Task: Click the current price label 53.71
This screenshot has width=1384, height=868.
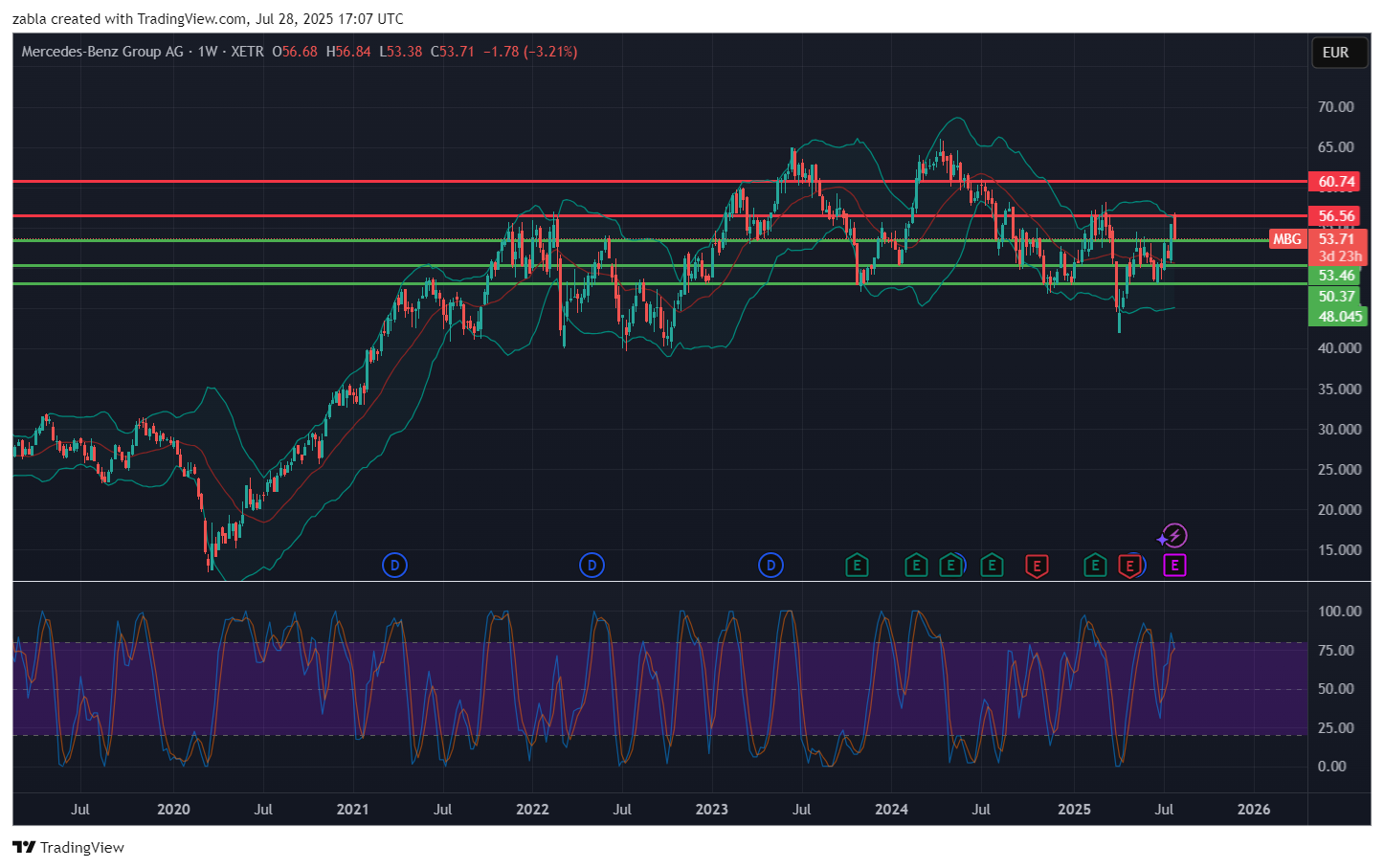Action: (x=1337, y=239)
